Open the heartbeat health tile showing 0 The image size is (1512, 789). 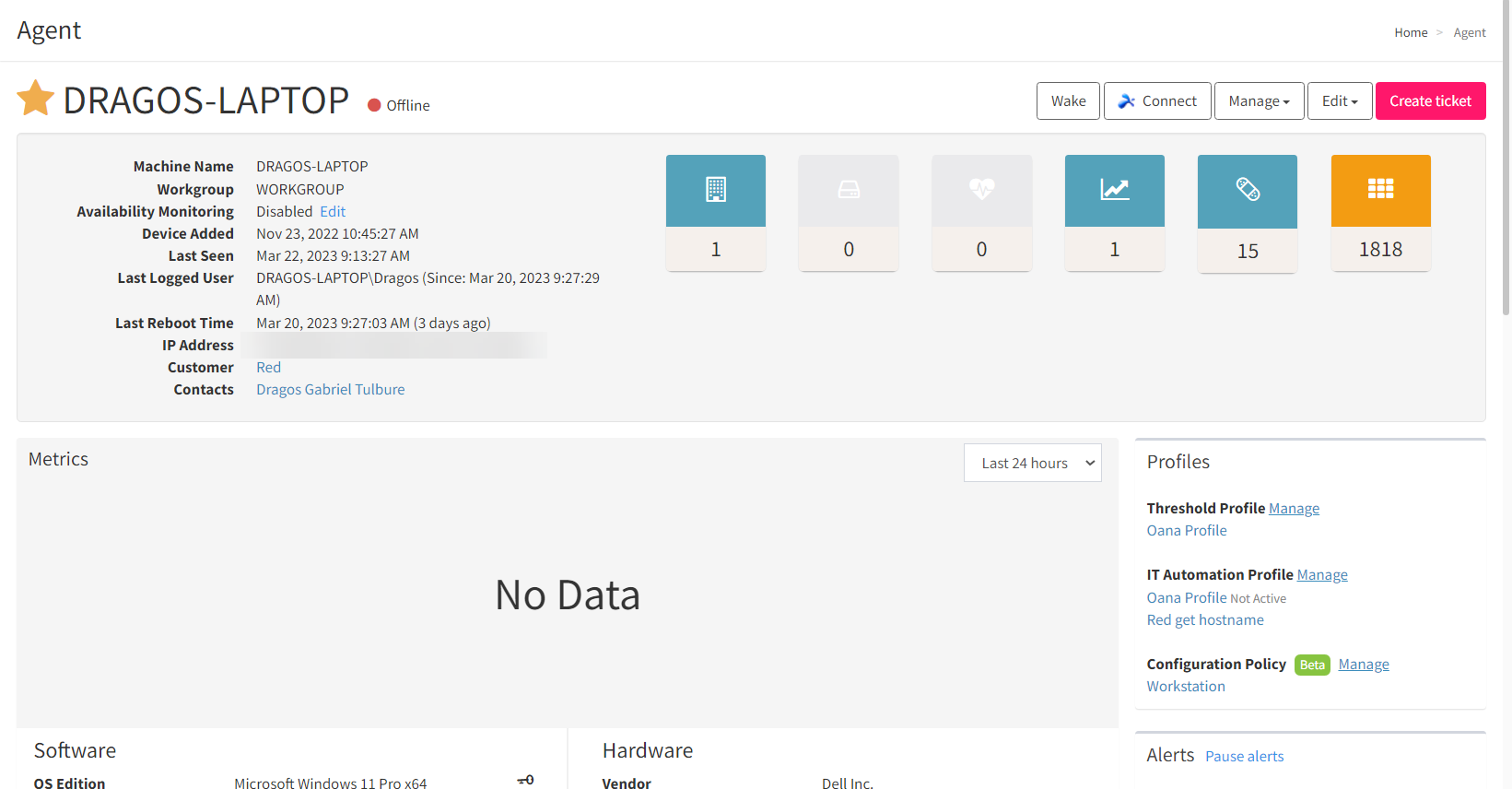(x=982, y=213)
